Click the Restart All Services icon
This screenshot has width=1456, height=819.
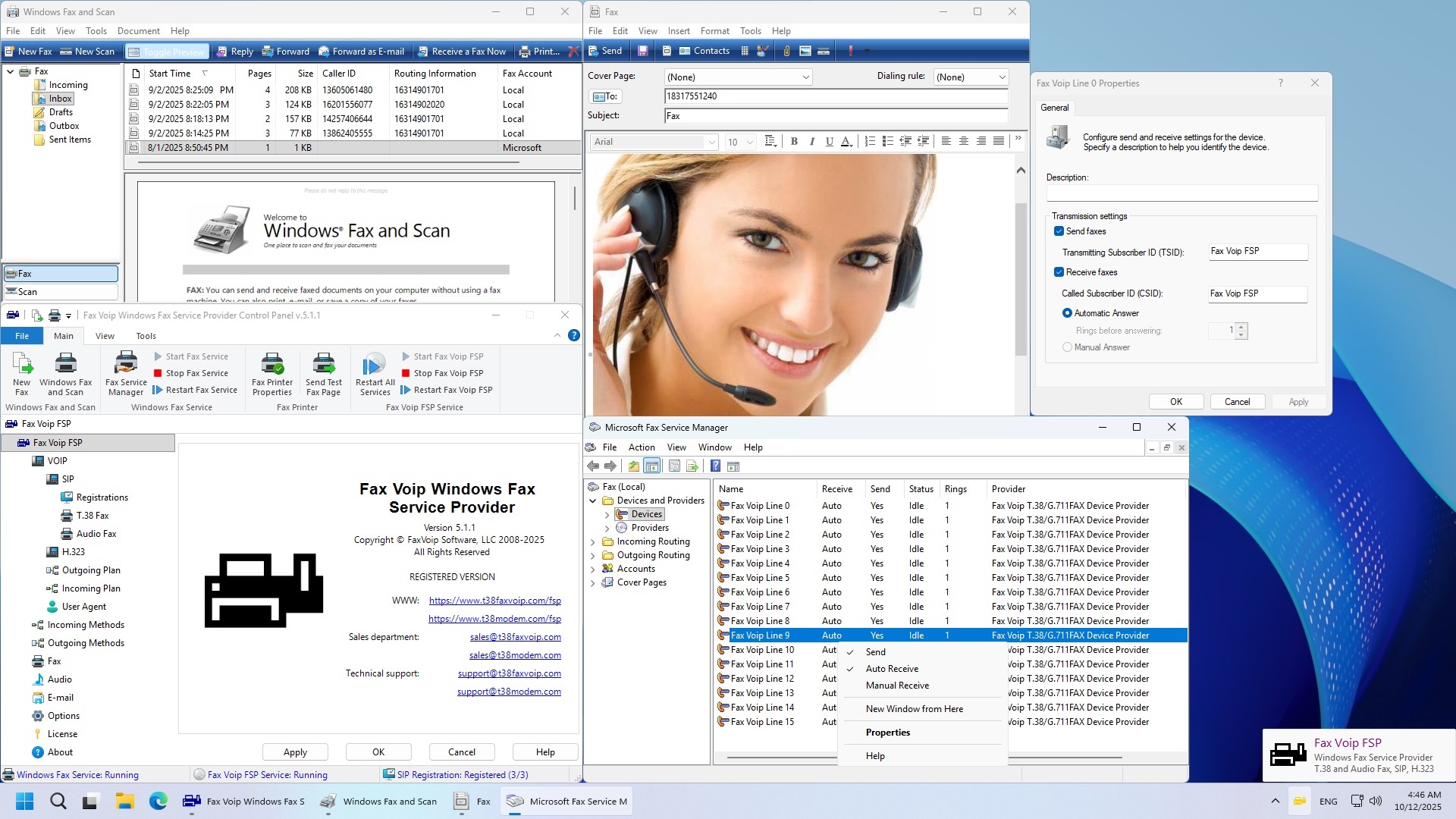pos(374,373)
